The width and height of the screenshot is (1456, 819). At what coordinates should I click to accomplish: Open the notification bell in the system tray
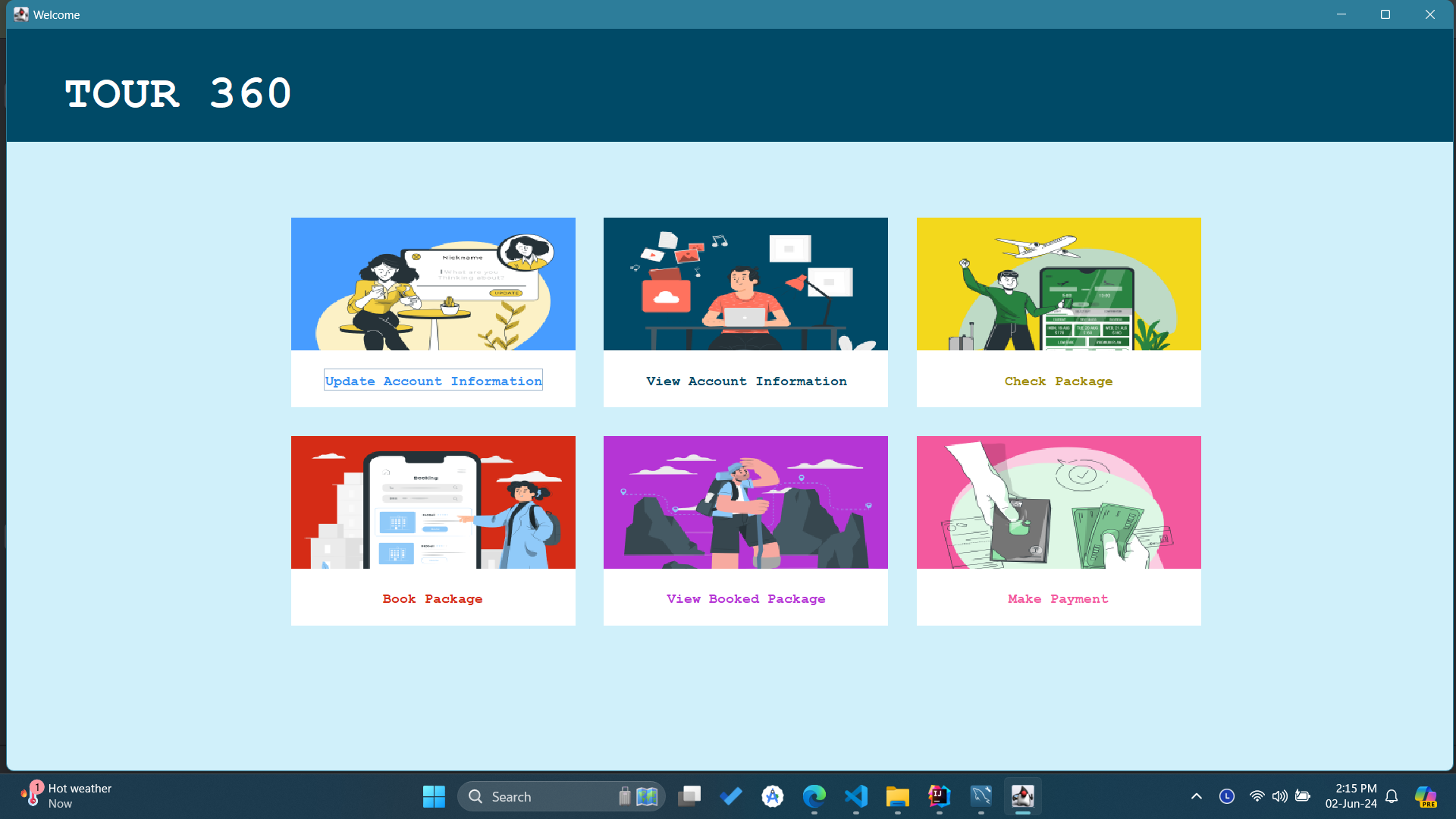click(x=1392, y=796)
